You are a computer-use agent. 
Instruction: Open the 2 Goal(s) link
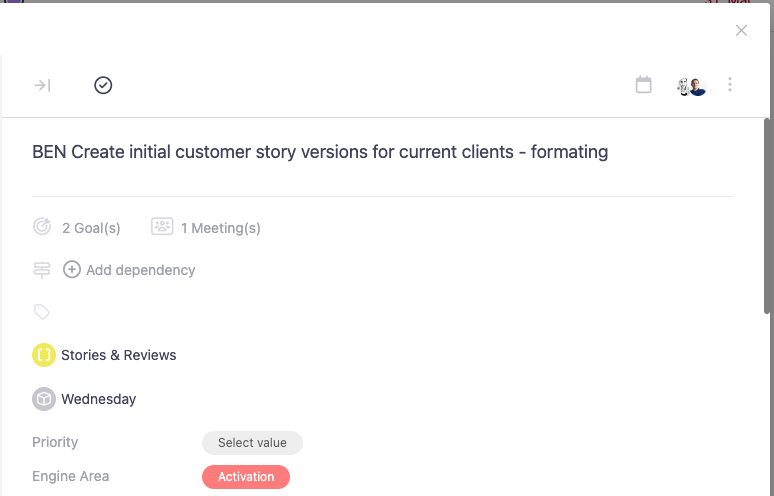91,228
